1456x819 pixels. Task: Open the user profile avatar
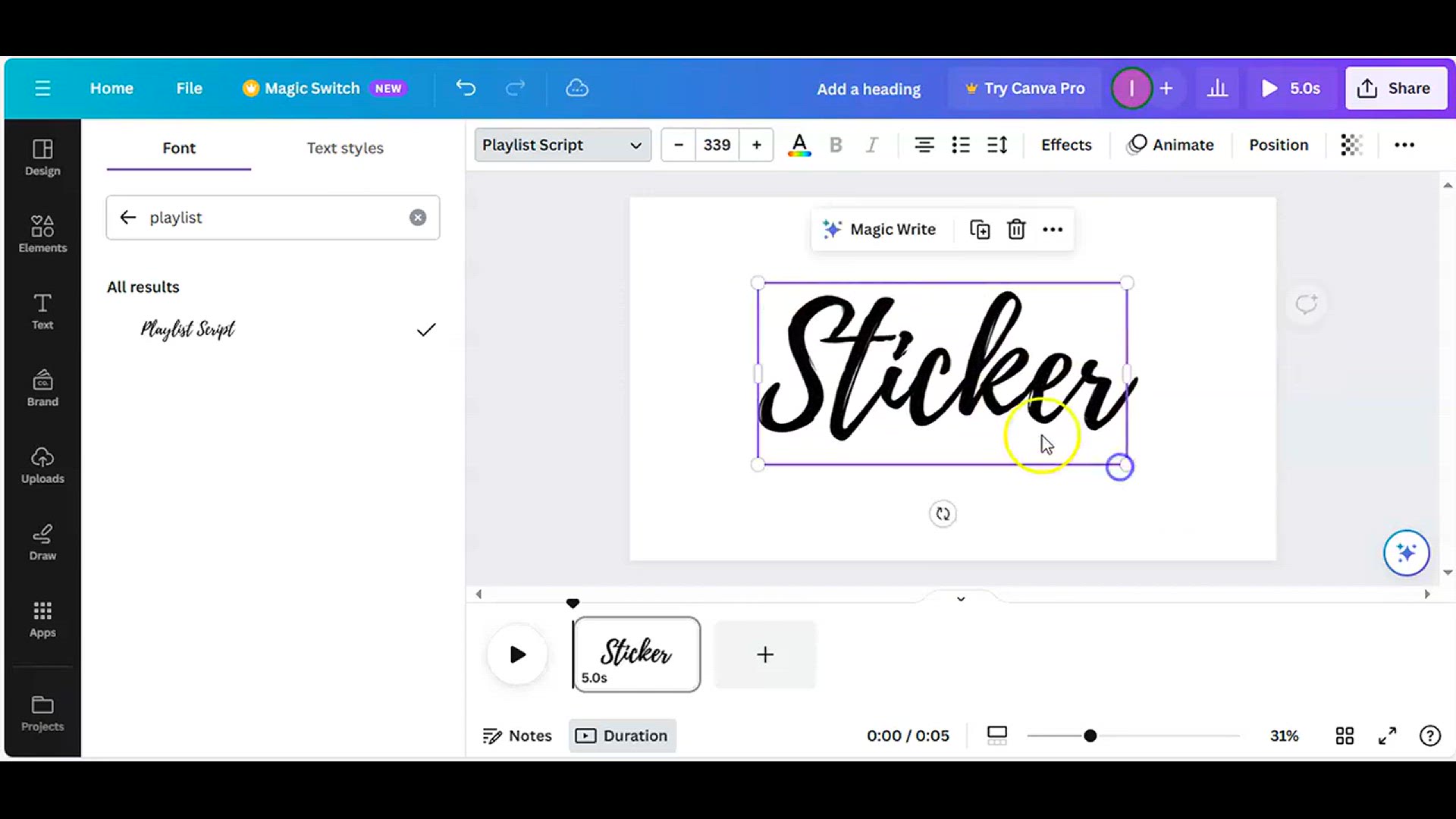(1131, 89)
